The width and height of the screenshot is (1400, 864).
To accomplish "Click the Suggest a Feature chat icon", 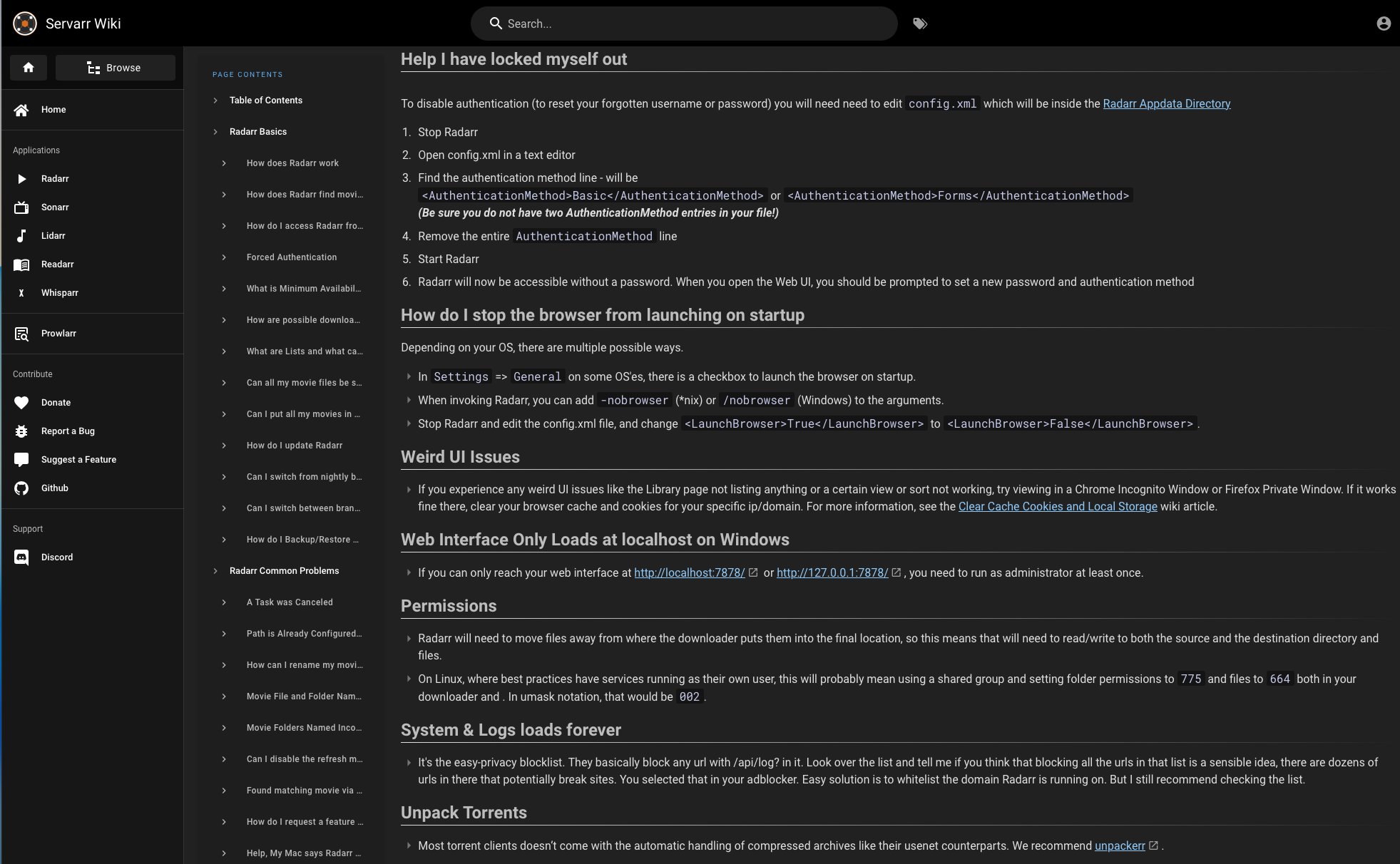I will [x=21, y=460].
